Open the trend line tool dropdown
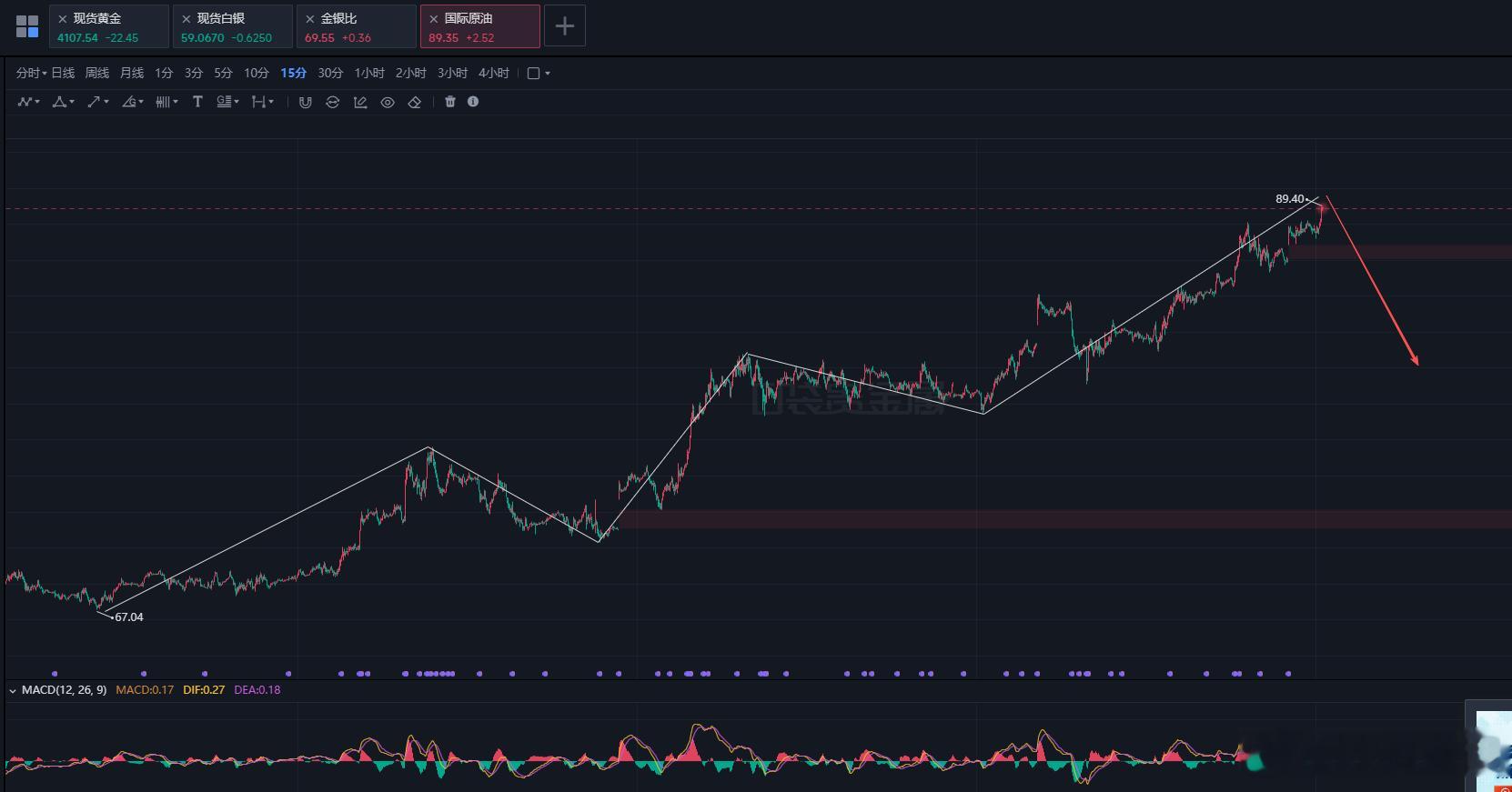This screenshot has height=792, width=1512. (98, 102)
